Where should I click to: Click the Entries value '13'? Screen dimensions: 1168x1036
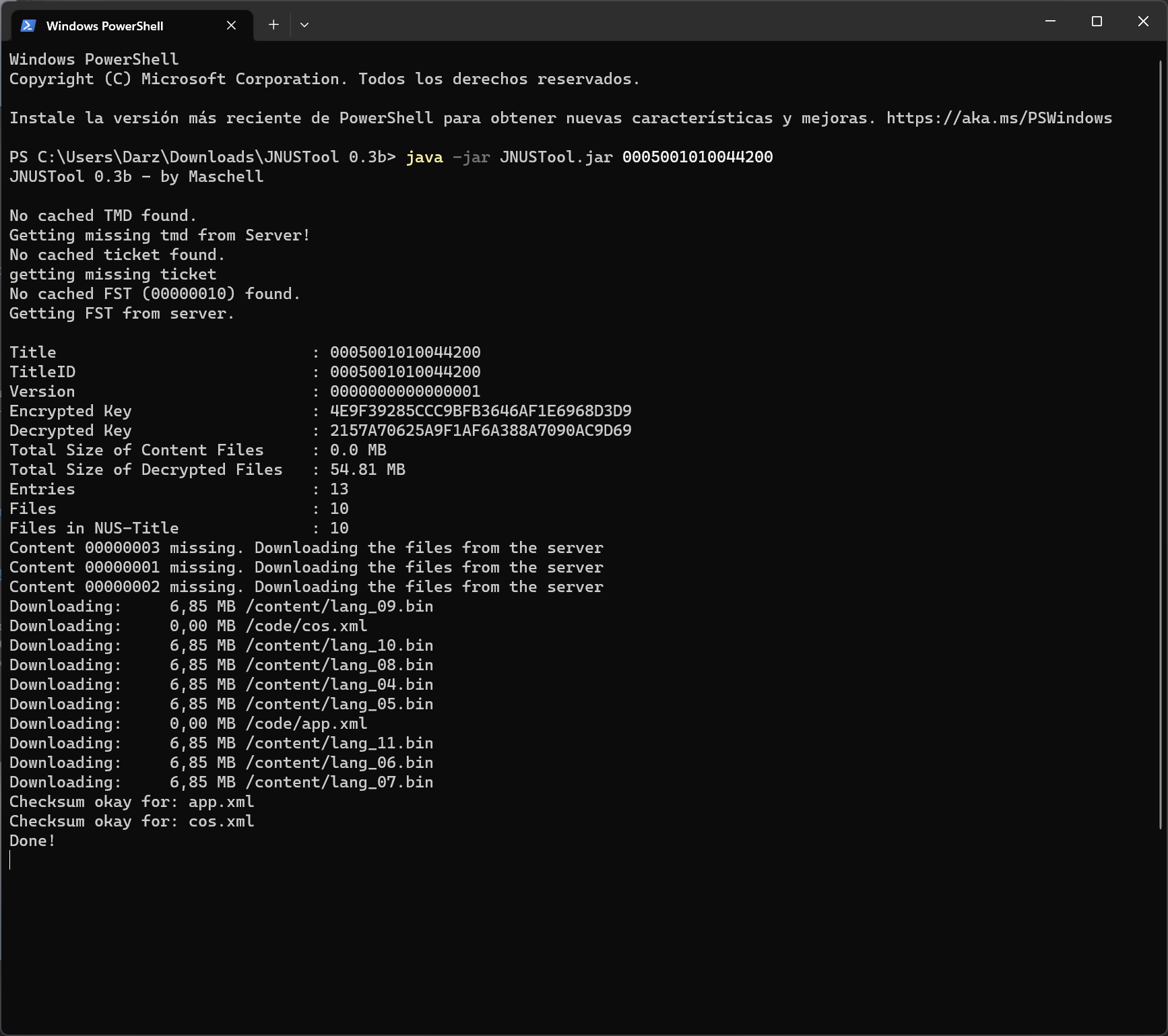(x=339, y=489)
